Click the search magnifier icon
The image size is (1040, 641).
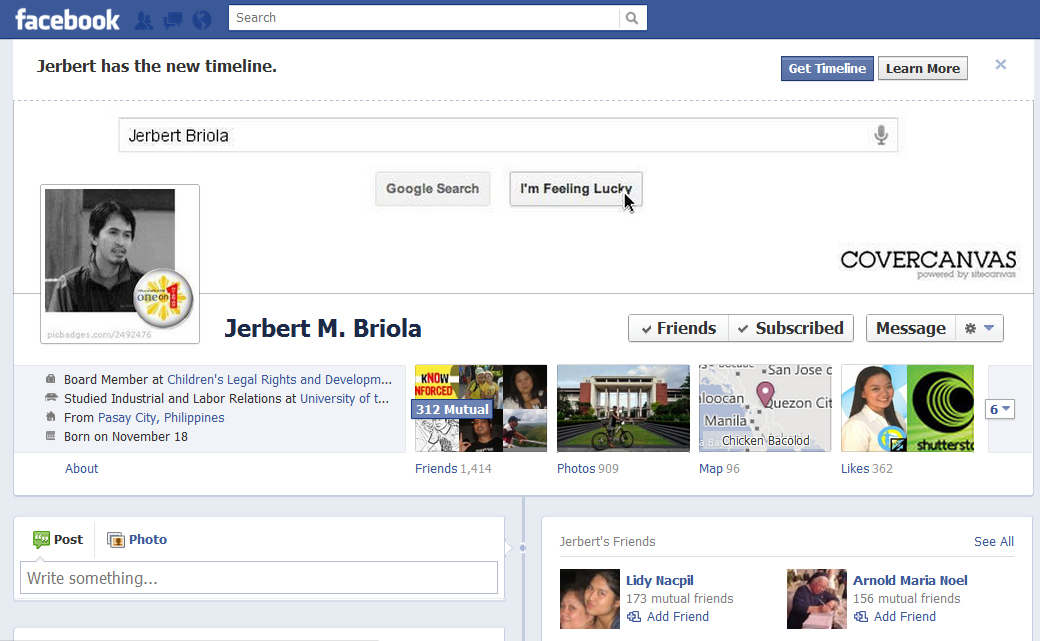[x=632, y=18]
